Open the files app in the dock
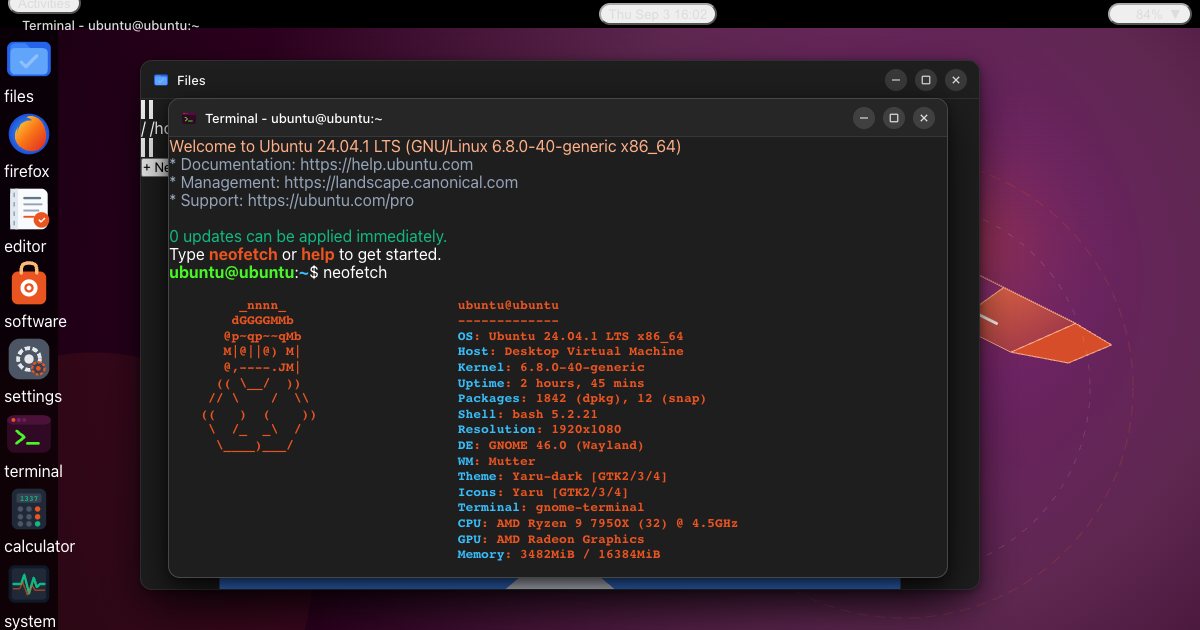1200x630 pixels. [x=29, y=59]
